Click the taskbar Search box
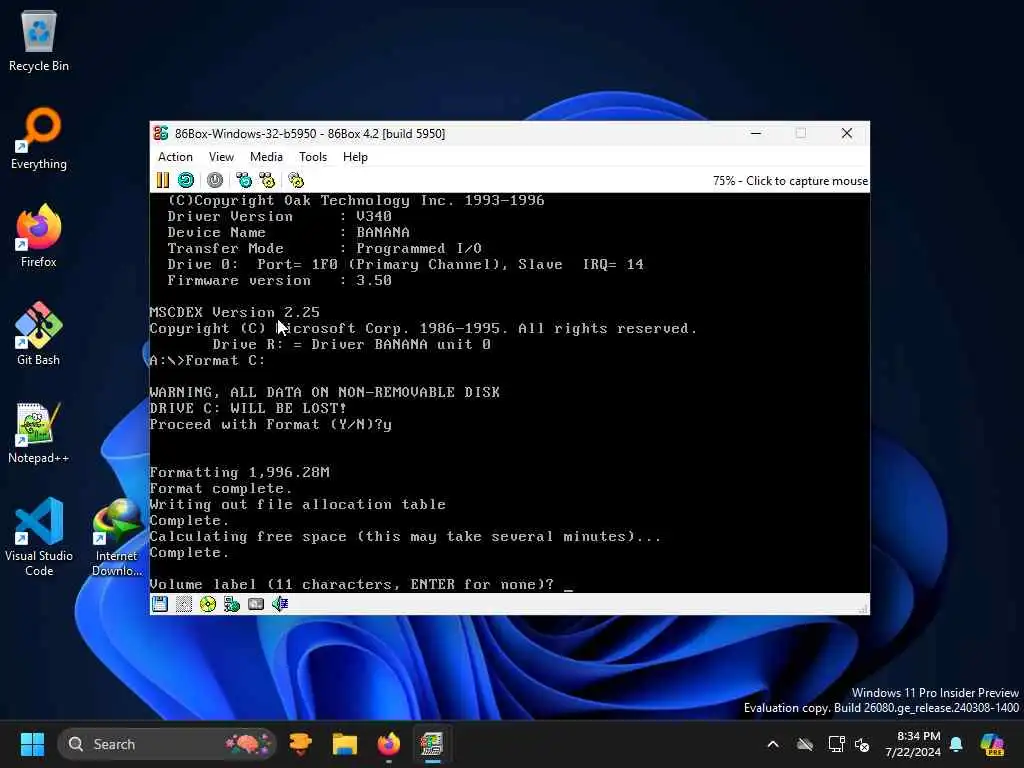The width and height of the screenshot is (1024, 768). click(x=167, y=744)
